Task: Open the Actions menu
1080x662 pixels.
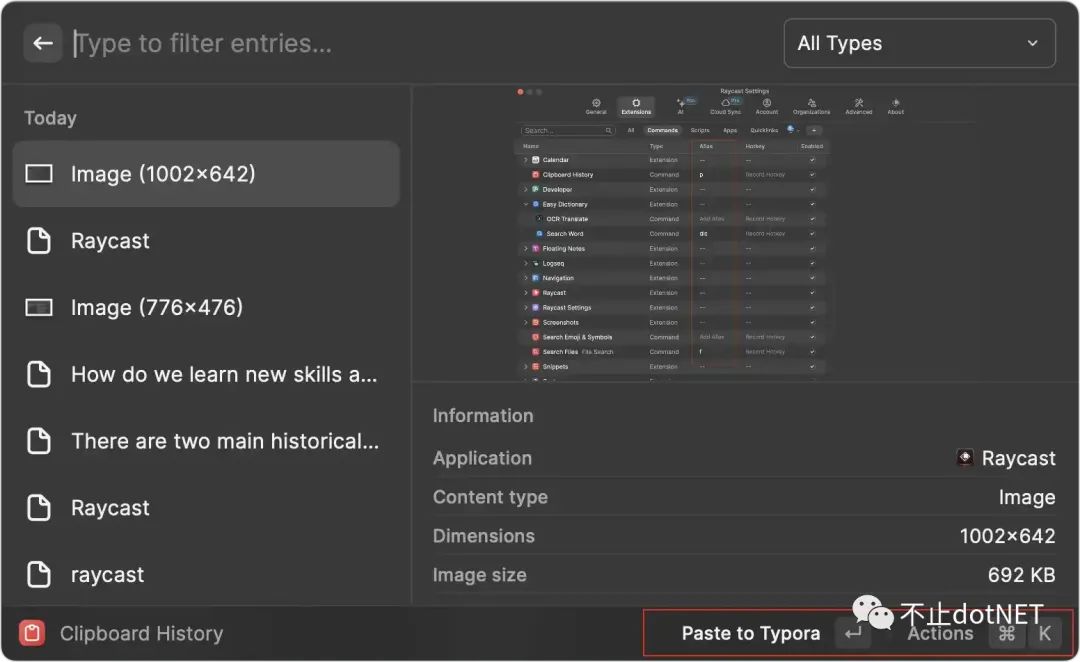Action: point(940,634)
